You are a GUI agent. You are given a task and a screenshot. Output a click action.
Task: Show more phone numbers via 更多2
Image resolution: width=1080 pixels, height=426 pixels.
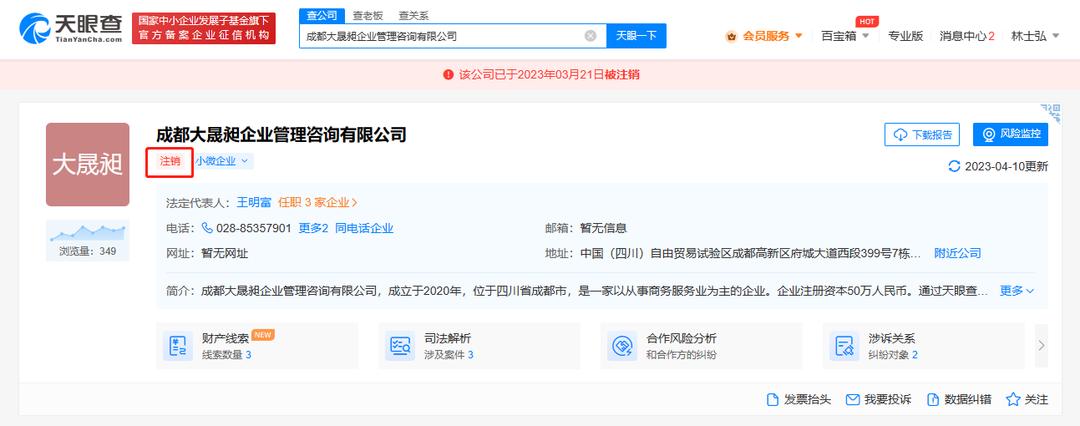pos(313,228)
